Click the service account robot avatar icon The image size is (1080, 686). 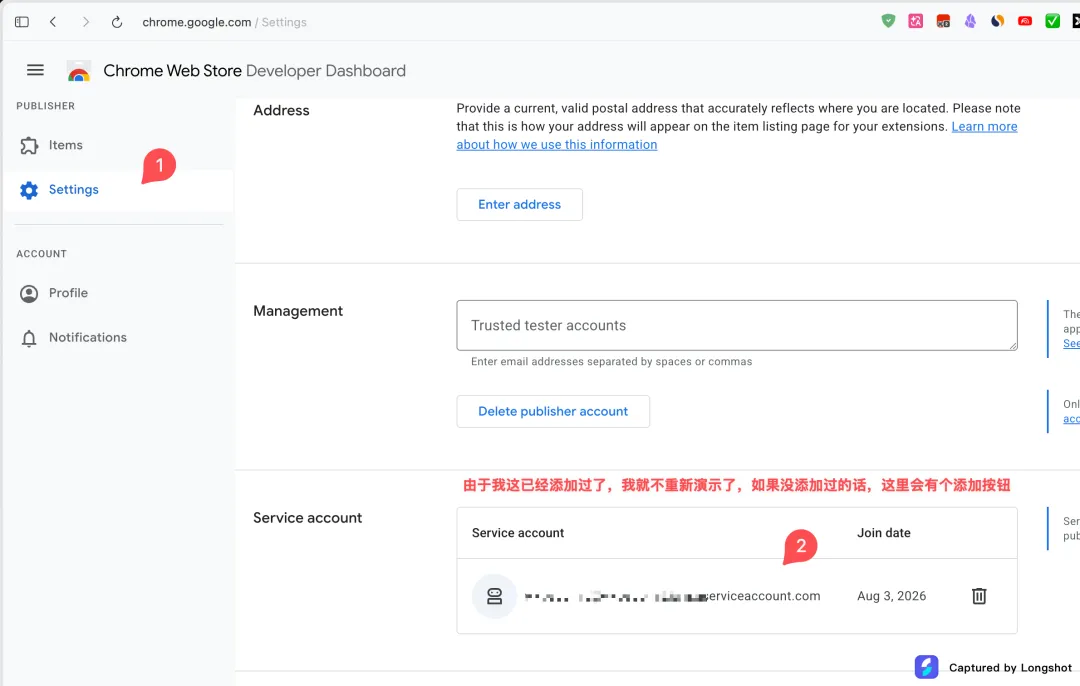495,596
